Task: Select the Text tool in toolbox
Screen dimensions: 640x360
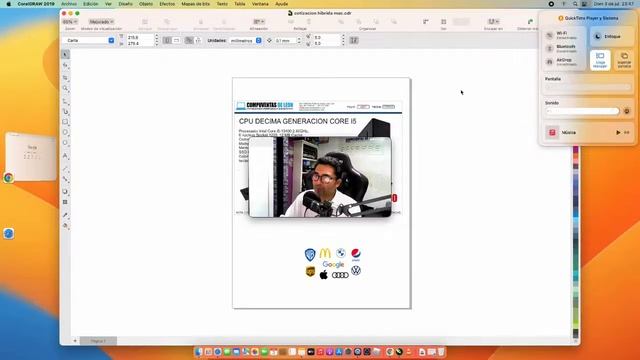Action: [65, 156]
